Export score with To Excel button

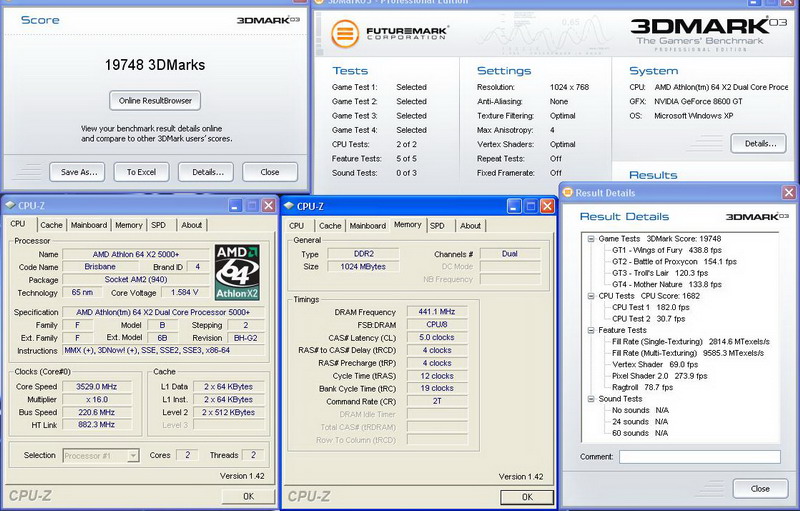[141, 172]
